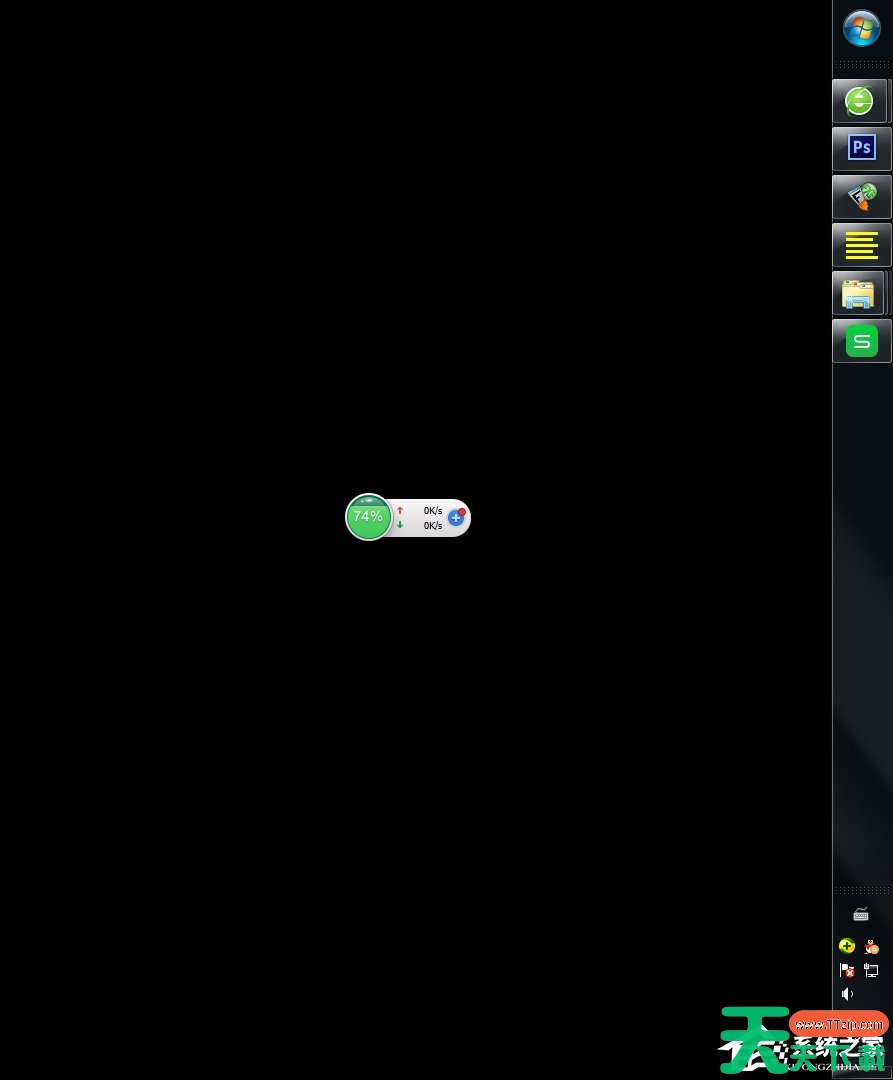The image size is (893, 1080).
Task: Open the 360 Security yellow-green plus tray icon
Action: tap(847, 946)
